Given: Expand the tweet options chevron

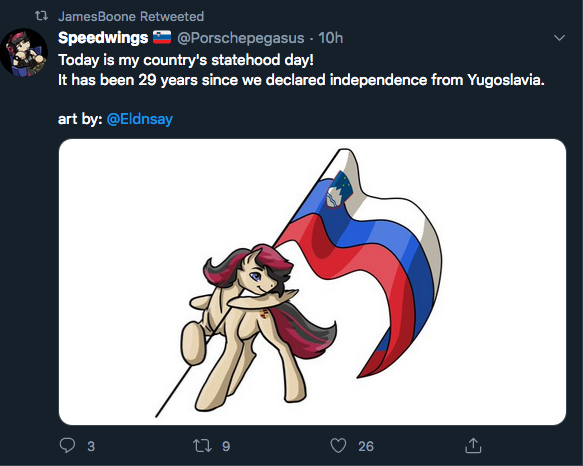Looking at the screenshot, I should (559, 38).
